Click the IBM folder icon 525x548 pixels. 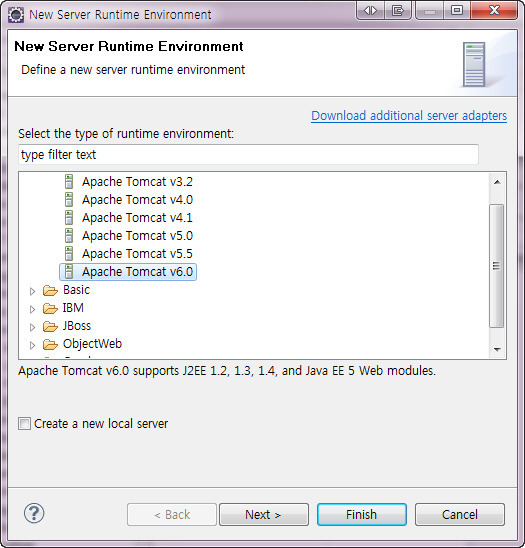pos(50,308)
